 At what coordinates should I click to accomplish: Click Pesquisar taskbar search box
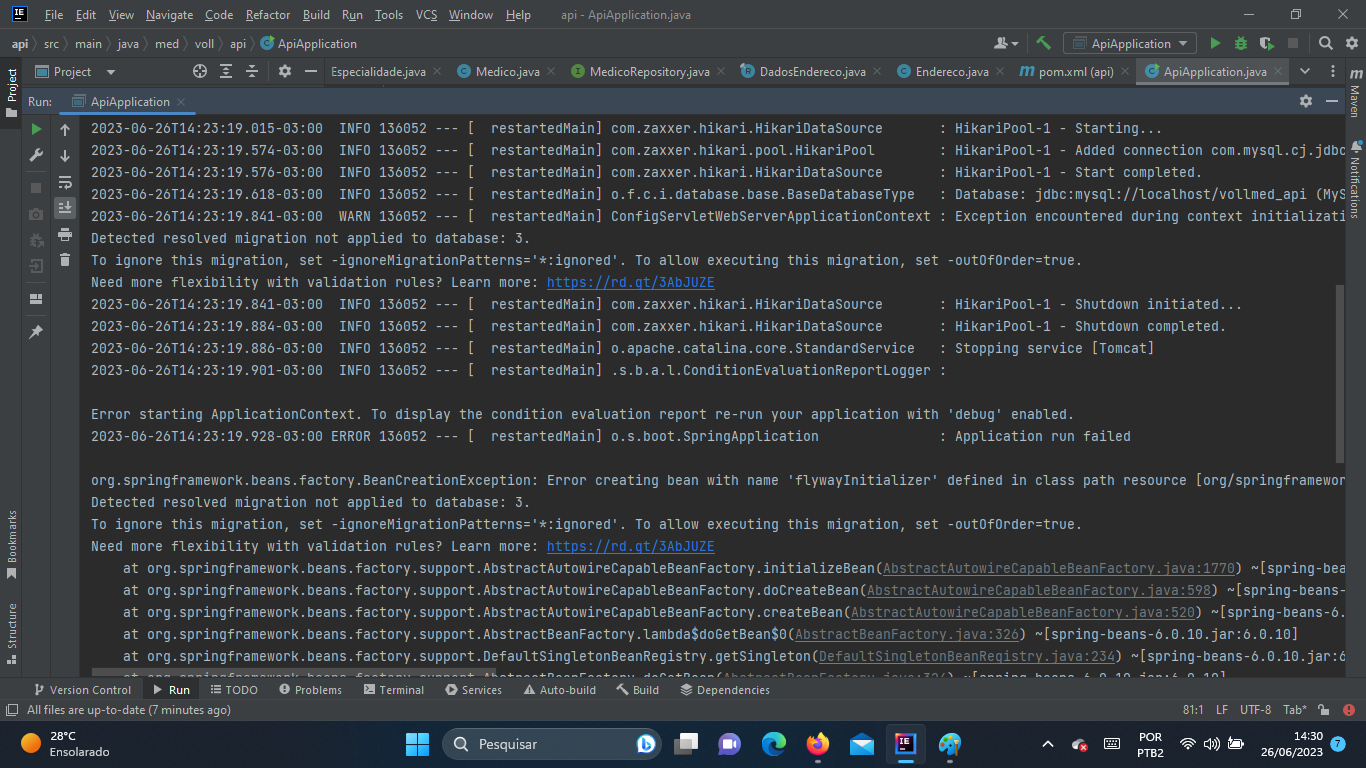553,744
